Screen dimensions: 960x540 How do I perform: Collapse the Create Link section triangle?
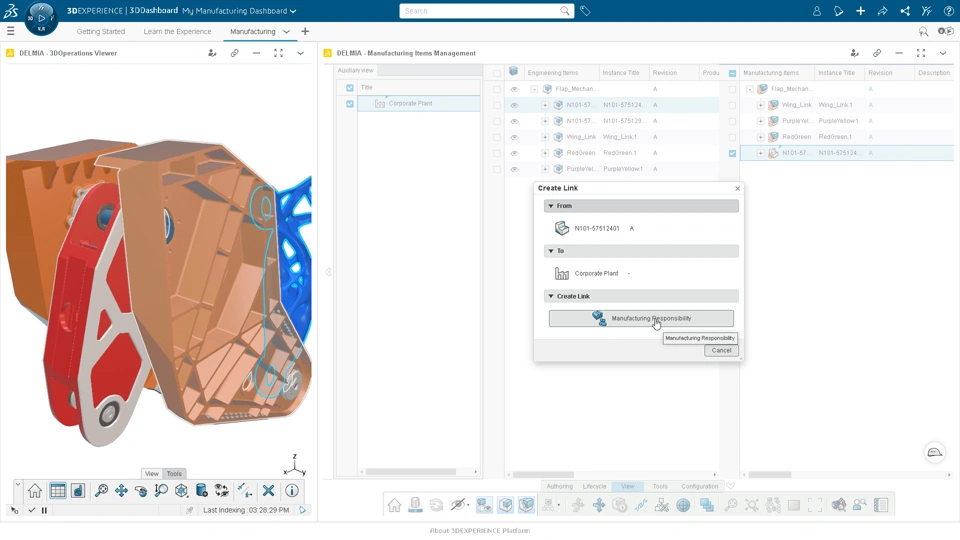[x=551, y=296]
